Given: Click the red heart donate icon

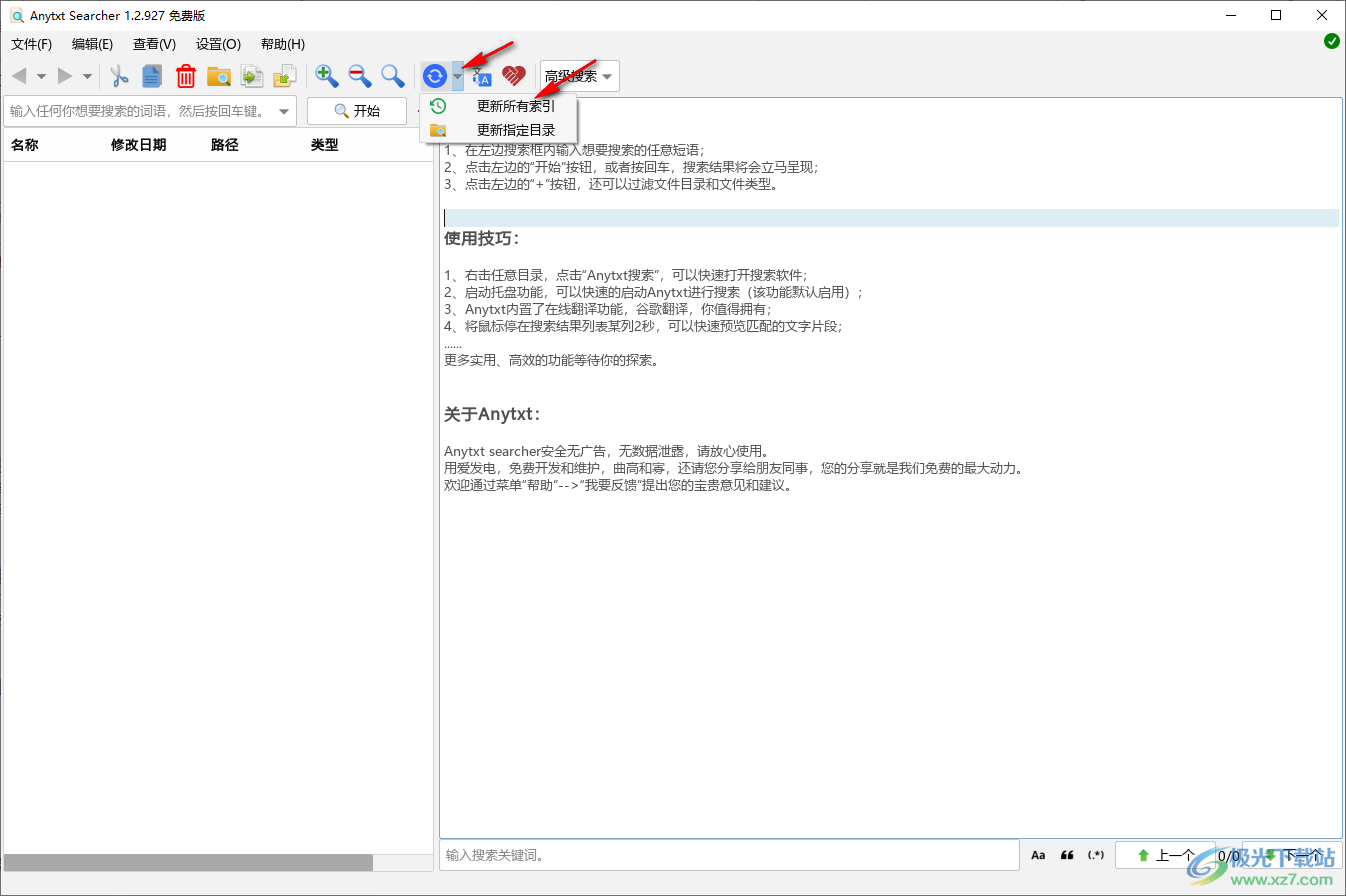Looking at the screenshot, I should pos(514,76).
